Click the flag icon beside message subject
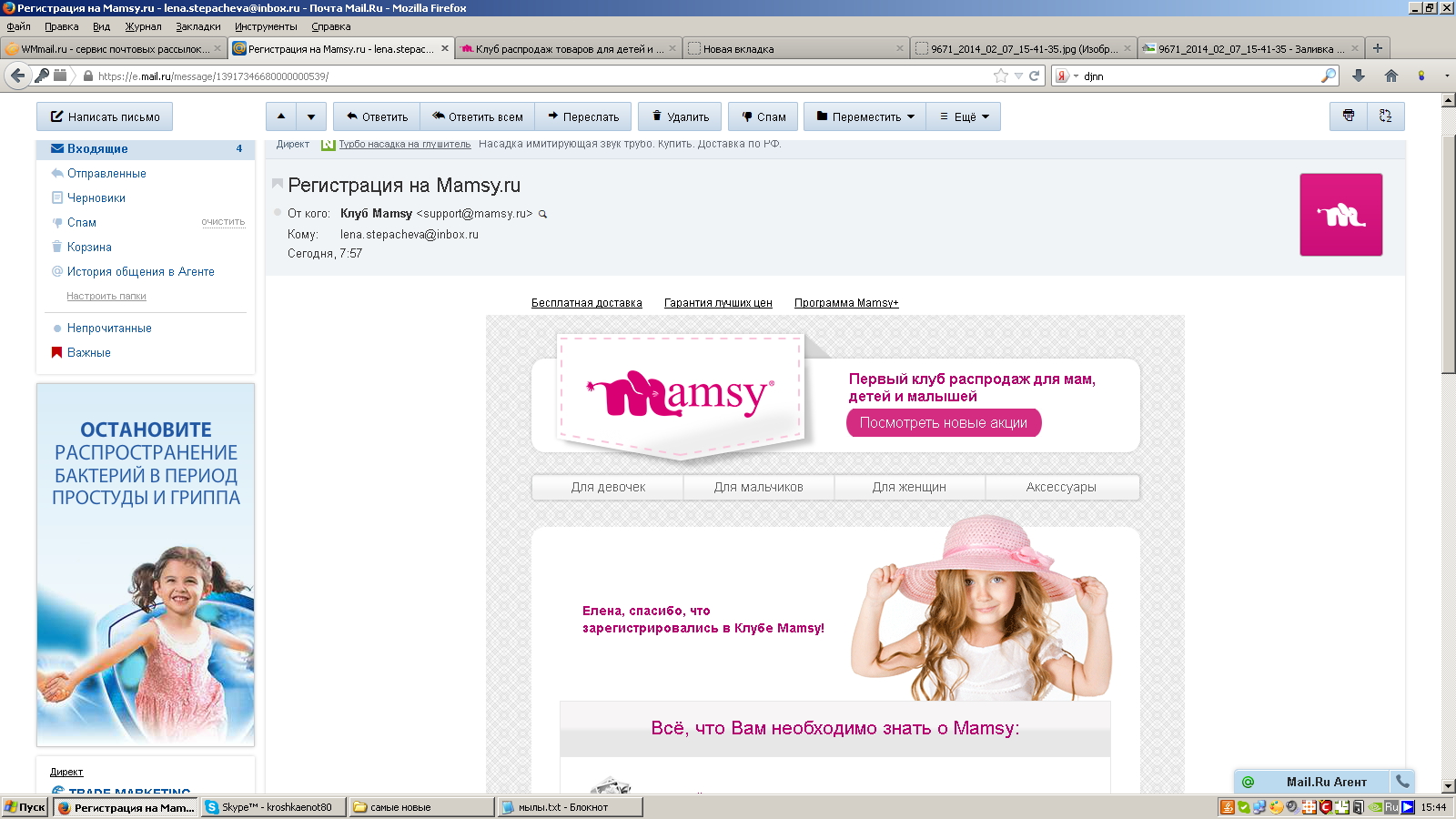 (278, 184)
